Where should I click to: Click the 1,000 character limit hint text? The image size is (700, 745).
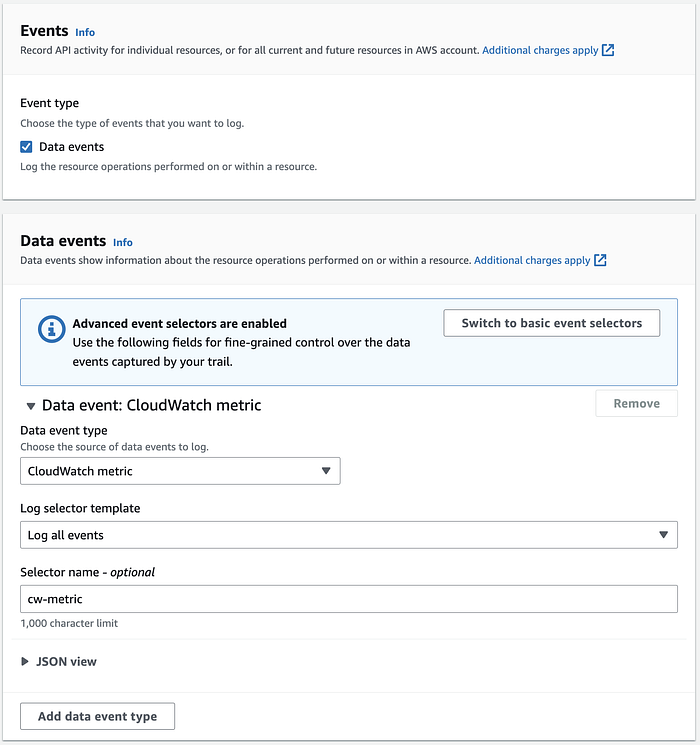69,623
